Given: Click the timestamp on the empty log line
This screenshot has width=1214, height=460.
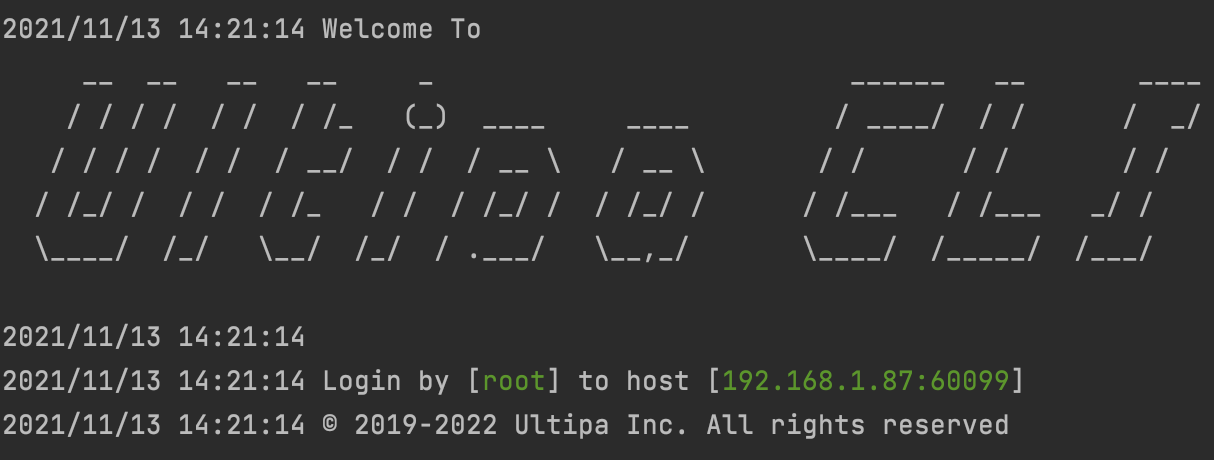Looking at the screenshot, I should 154,337.
